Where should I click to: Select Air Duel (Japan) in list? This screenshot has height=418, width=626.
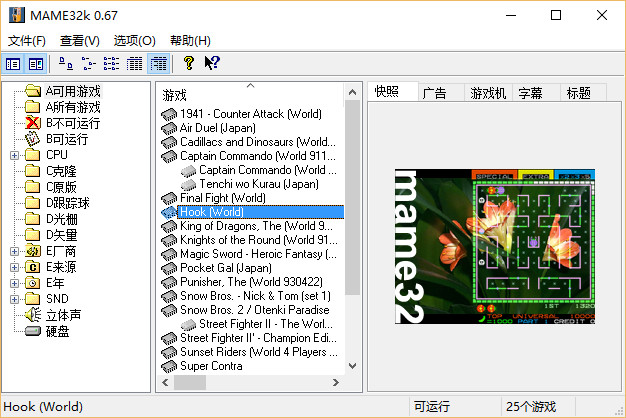tap(218, 128)
